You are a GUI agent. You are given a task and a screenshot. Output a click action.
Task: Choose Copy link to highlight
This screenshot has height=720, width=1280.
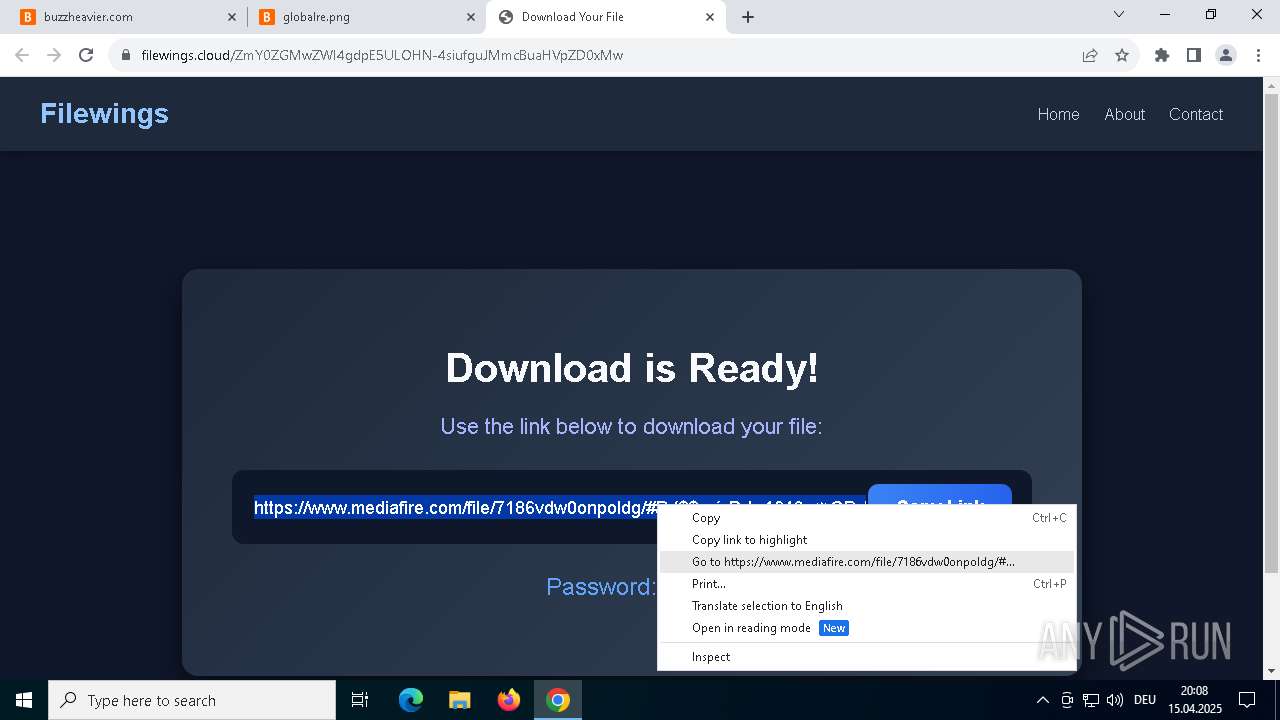[866, 540]
